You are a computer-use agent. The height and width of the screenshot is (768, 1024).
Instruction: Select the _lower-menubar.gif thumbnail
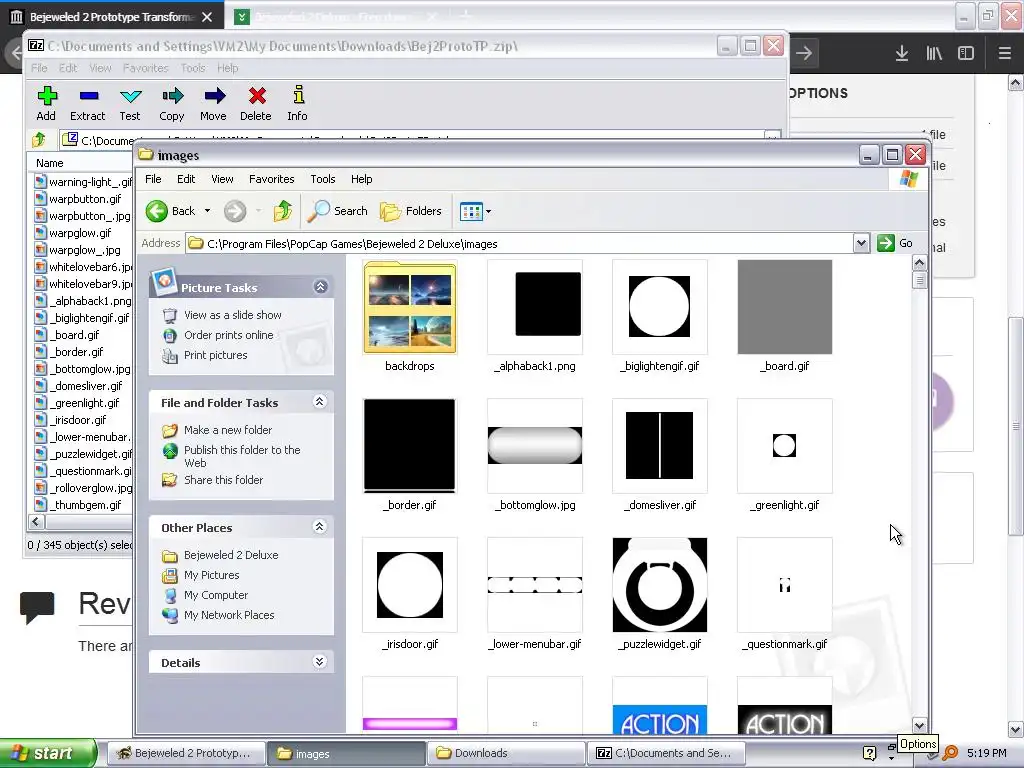pyautogui.click(x=535, y=584)
